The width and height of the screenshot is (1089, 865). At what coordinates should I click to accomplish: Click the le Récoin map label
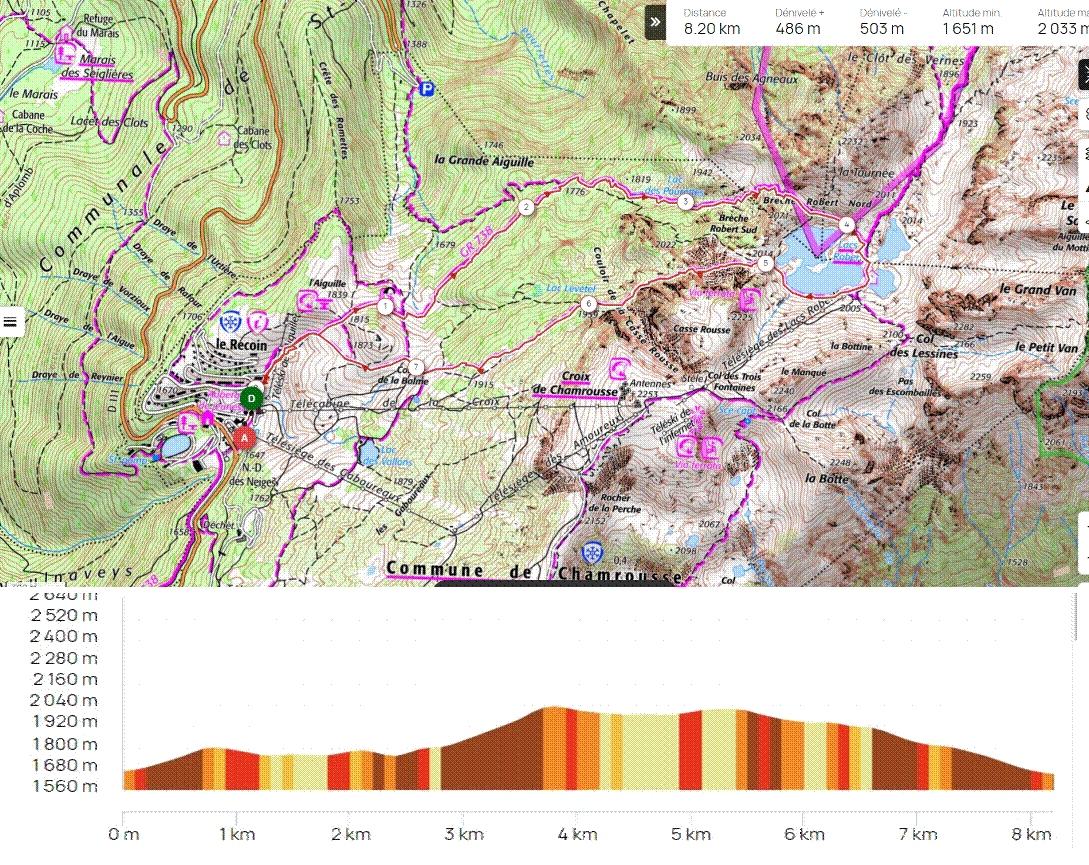241,345
